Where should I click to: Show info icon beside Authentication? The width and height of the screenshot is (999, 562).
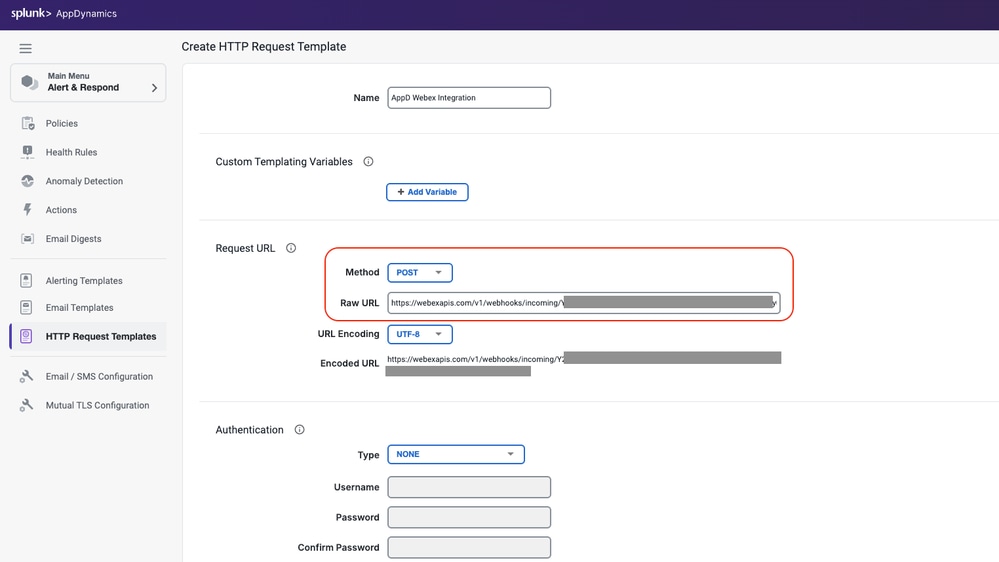click(x=299, y=429)
